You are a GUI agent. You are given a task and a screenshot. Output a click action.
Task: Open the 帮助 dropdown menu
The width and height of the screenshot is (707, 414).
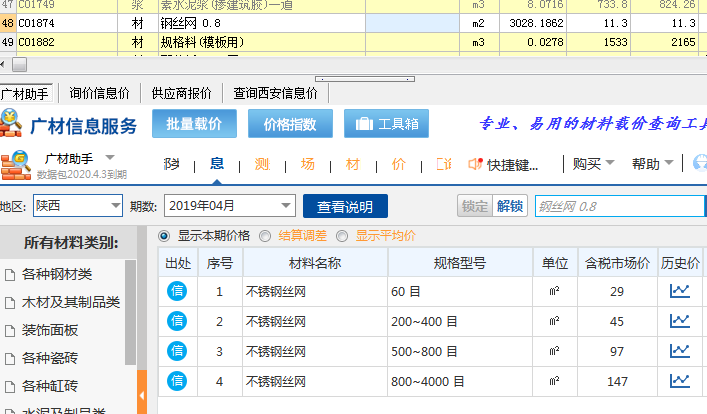[652, 164]
